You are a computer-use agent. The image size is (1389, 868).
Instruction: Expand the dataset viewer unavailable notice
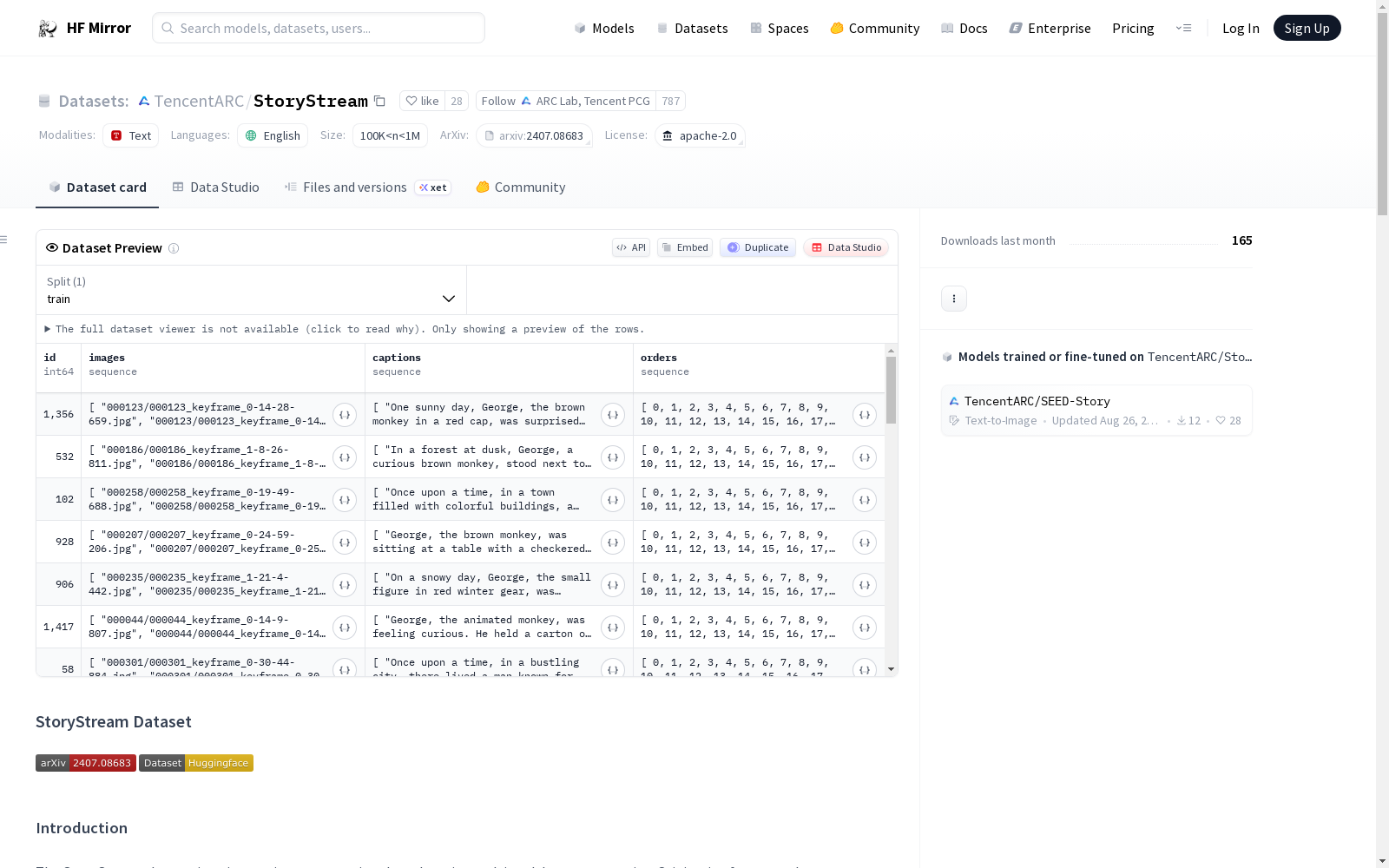tap(345, 329)
